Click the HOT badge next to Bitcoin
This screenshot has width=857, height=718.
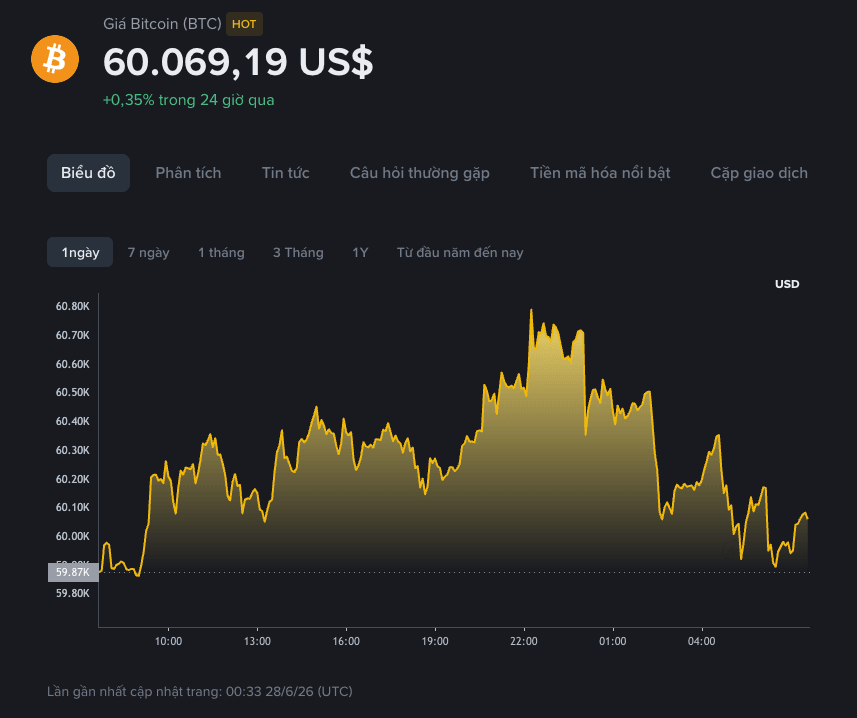(x=244, y=24)
